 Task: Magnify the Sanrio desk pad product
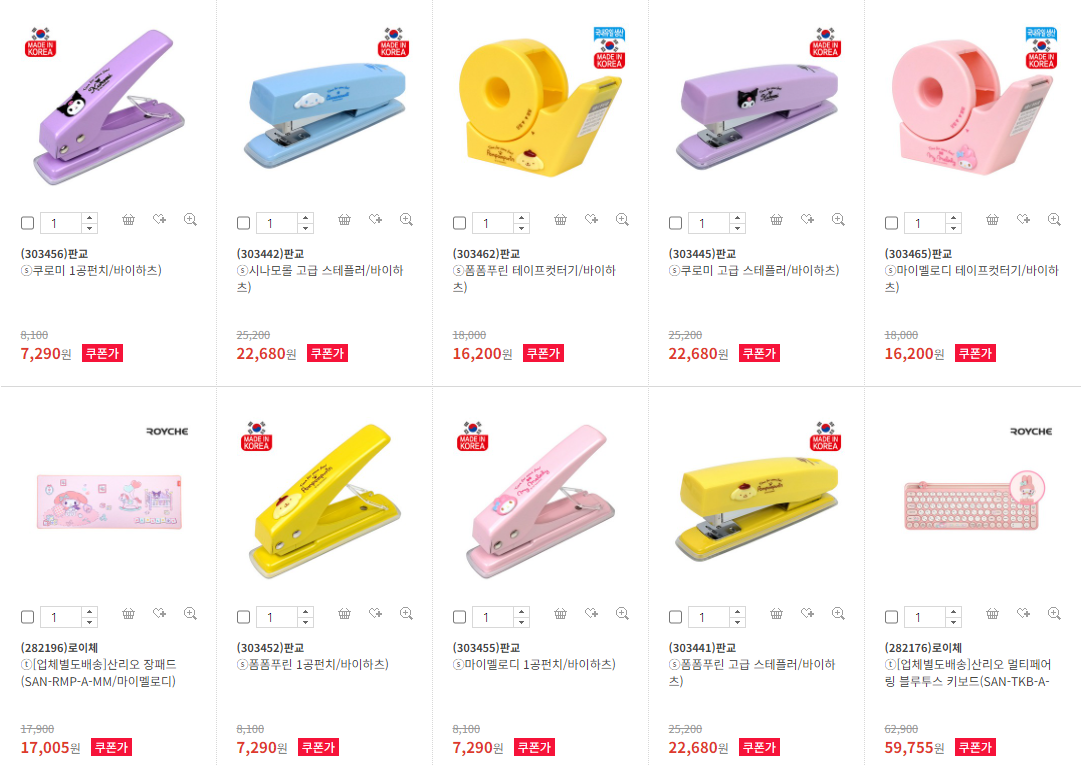(190, 613)
